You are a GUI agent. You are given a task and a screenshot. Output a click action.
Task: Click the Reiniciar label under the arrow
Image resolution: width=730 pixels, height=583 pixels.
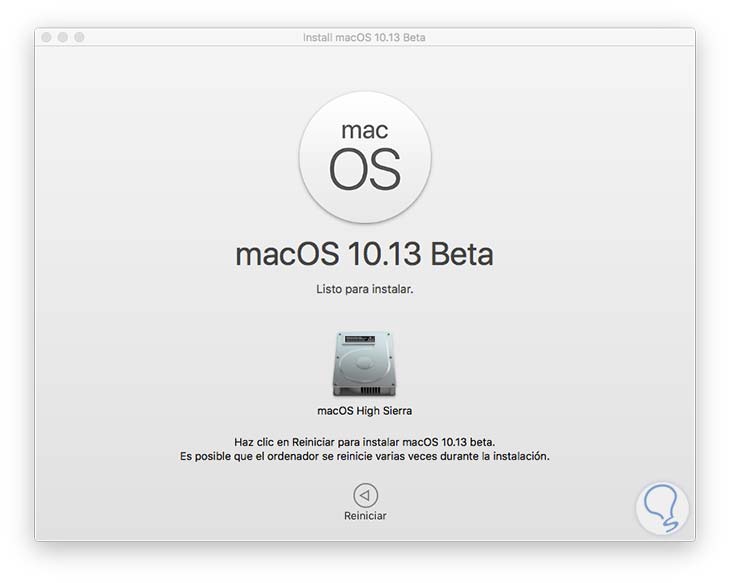click(365, 516)
